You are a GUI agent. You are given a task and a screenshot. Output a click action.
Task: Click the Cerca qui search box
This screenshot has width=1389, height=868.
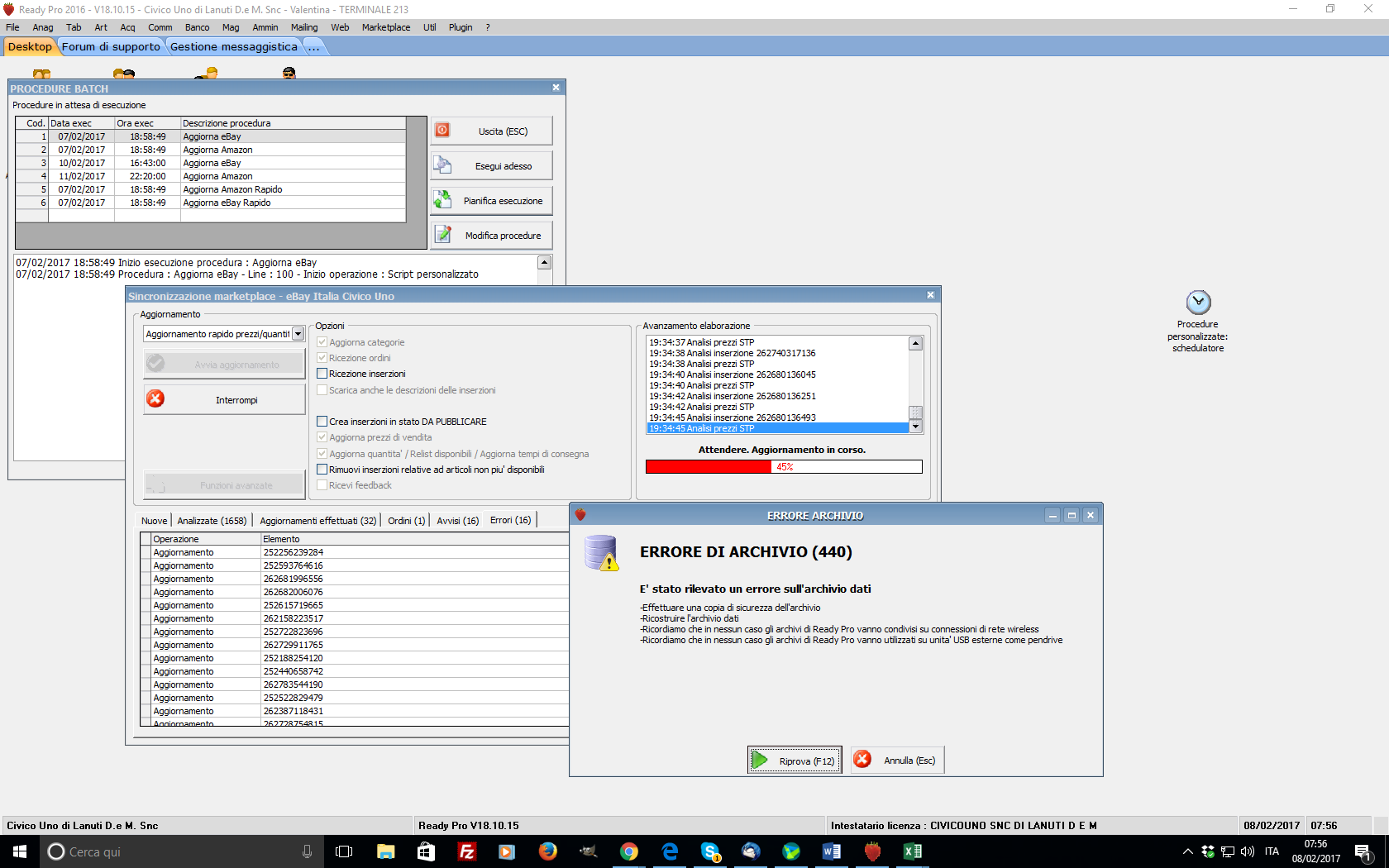[x=182, y=851]
